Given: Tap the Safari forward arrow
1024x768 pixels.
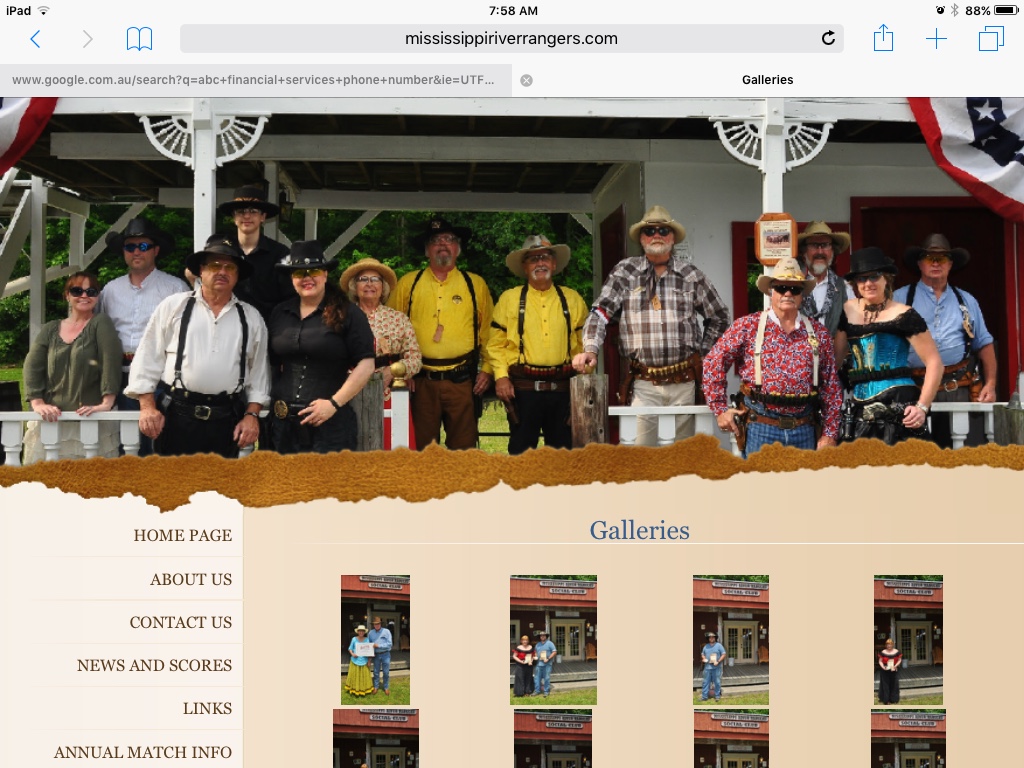Looking at the screenshot, I should (87, 39).
